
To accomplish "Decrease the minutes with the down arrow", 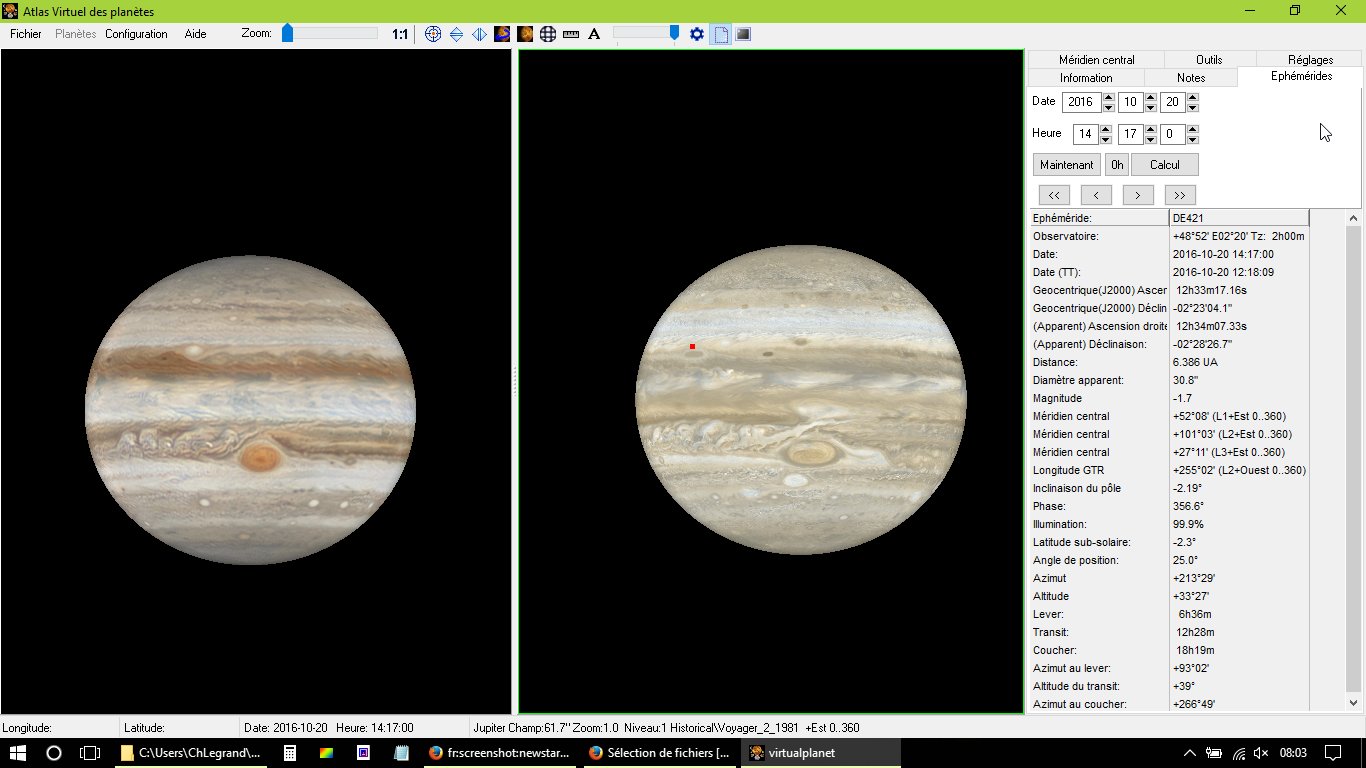I will tap(1151, 139).
